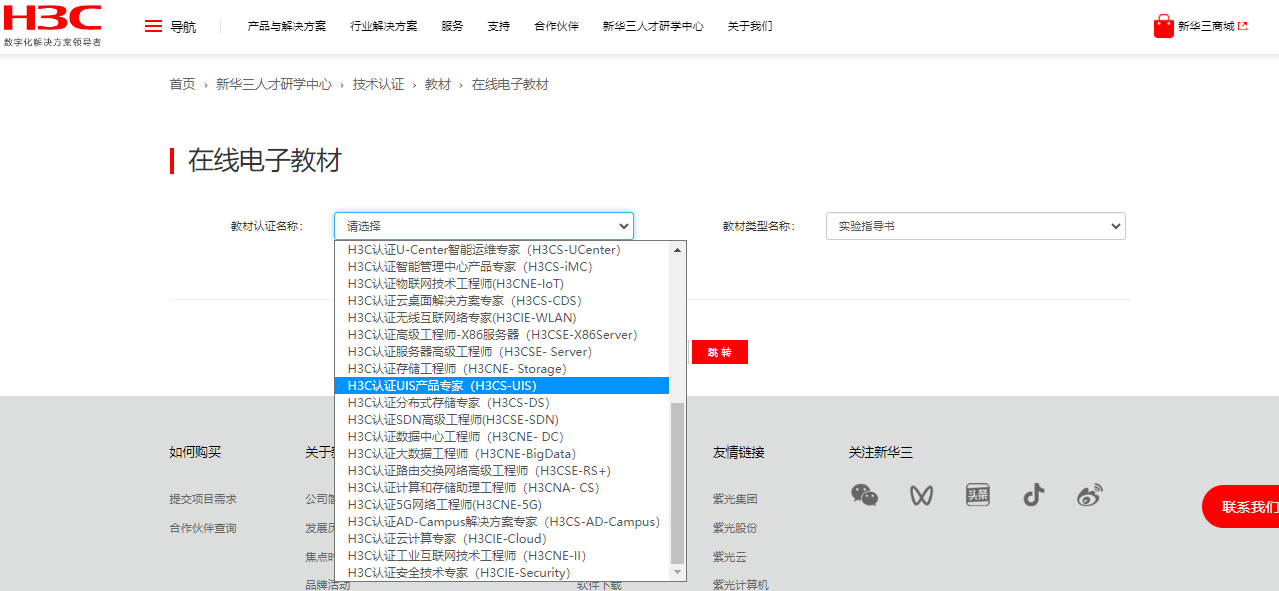This screenshot has height=591, width=1279.
Task: Open the Weibo social icon
Action: 1089,495
